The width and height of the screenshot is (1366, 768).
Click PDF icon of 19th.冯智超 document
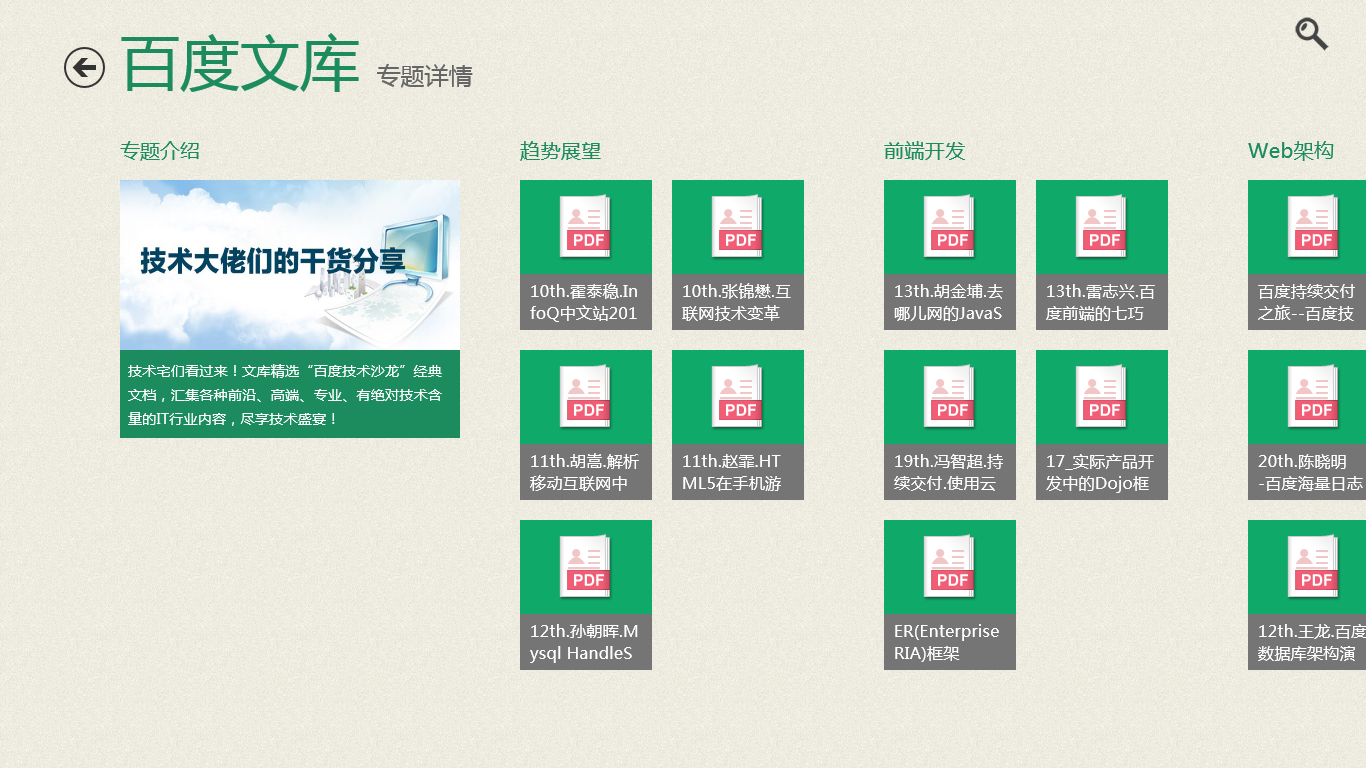tap(950, 396)
